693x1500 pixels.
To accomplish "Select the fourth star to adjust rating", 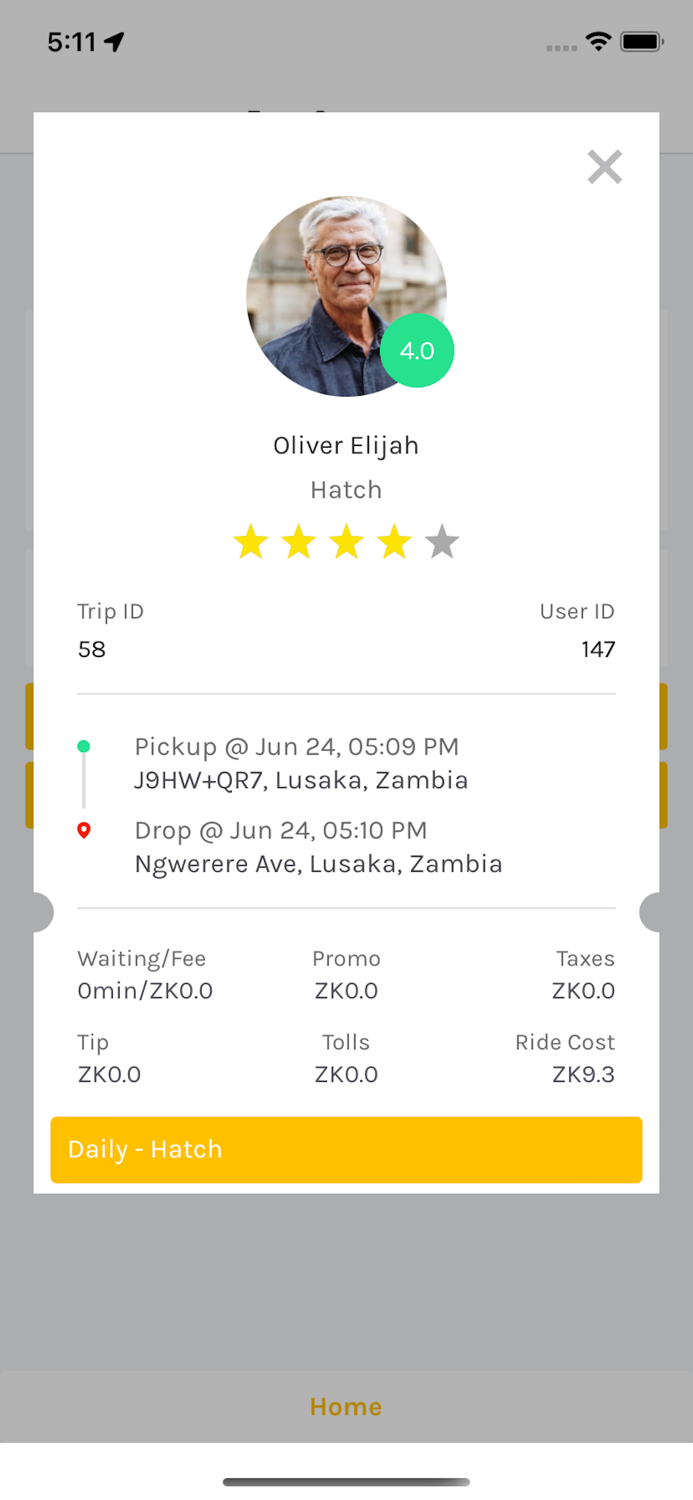I will tap(394, 541).
